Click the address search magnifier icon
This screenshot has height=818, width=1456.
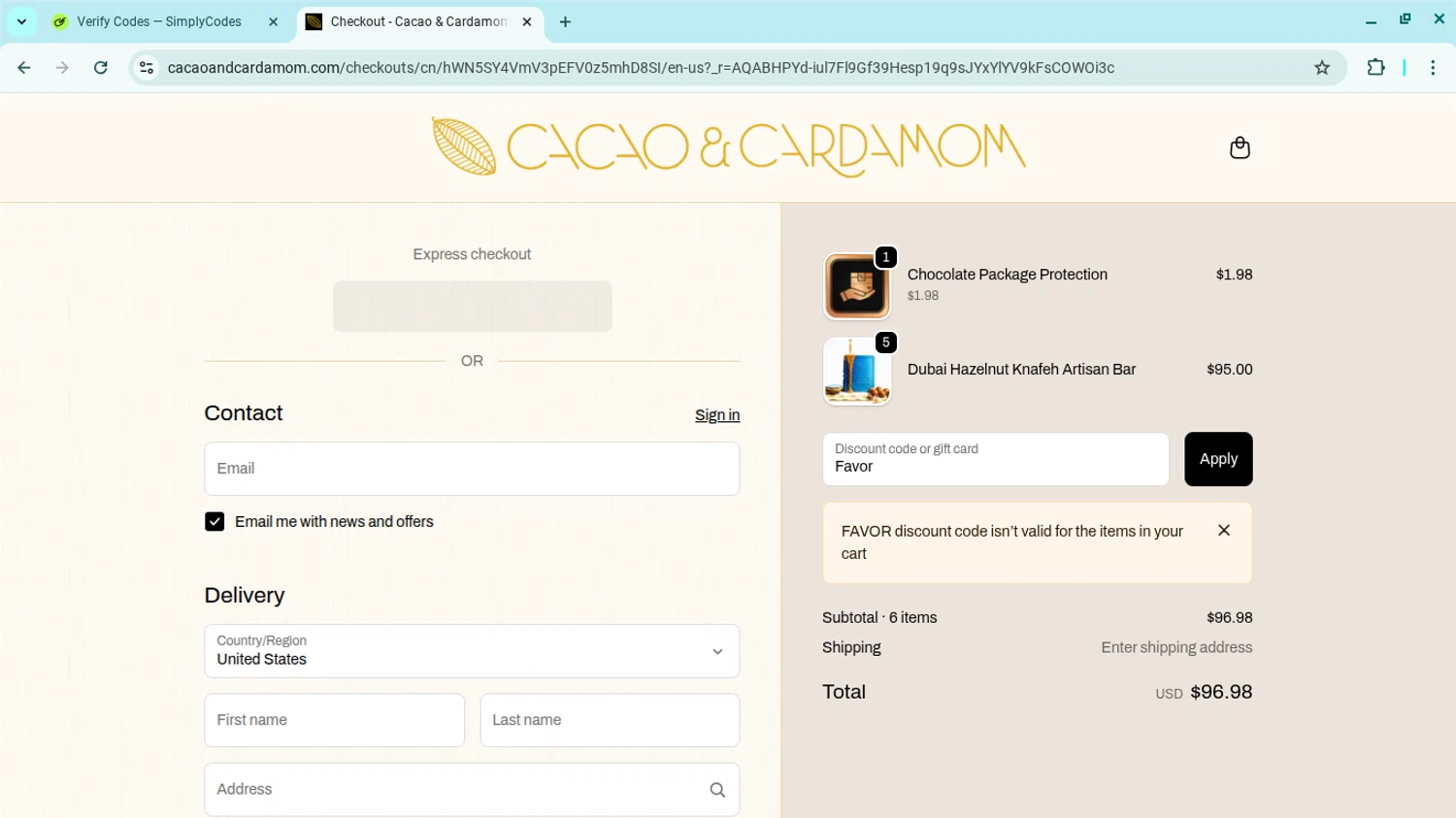717,790
